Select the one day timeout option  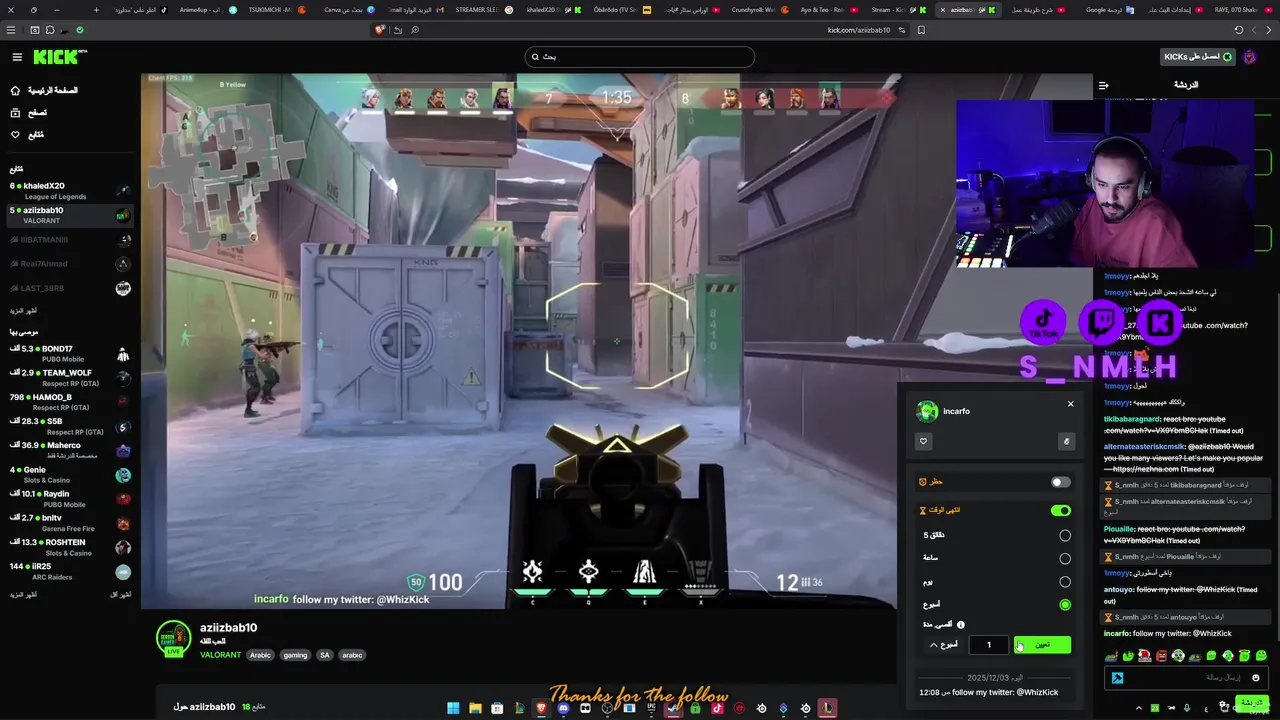(1065, 581)
